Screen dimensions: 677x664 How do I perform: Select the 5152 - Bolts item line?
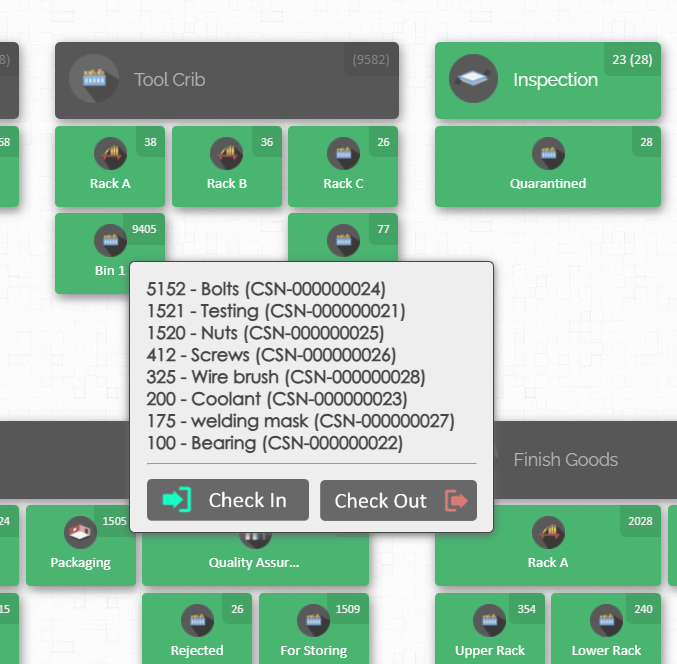[266, 289]
